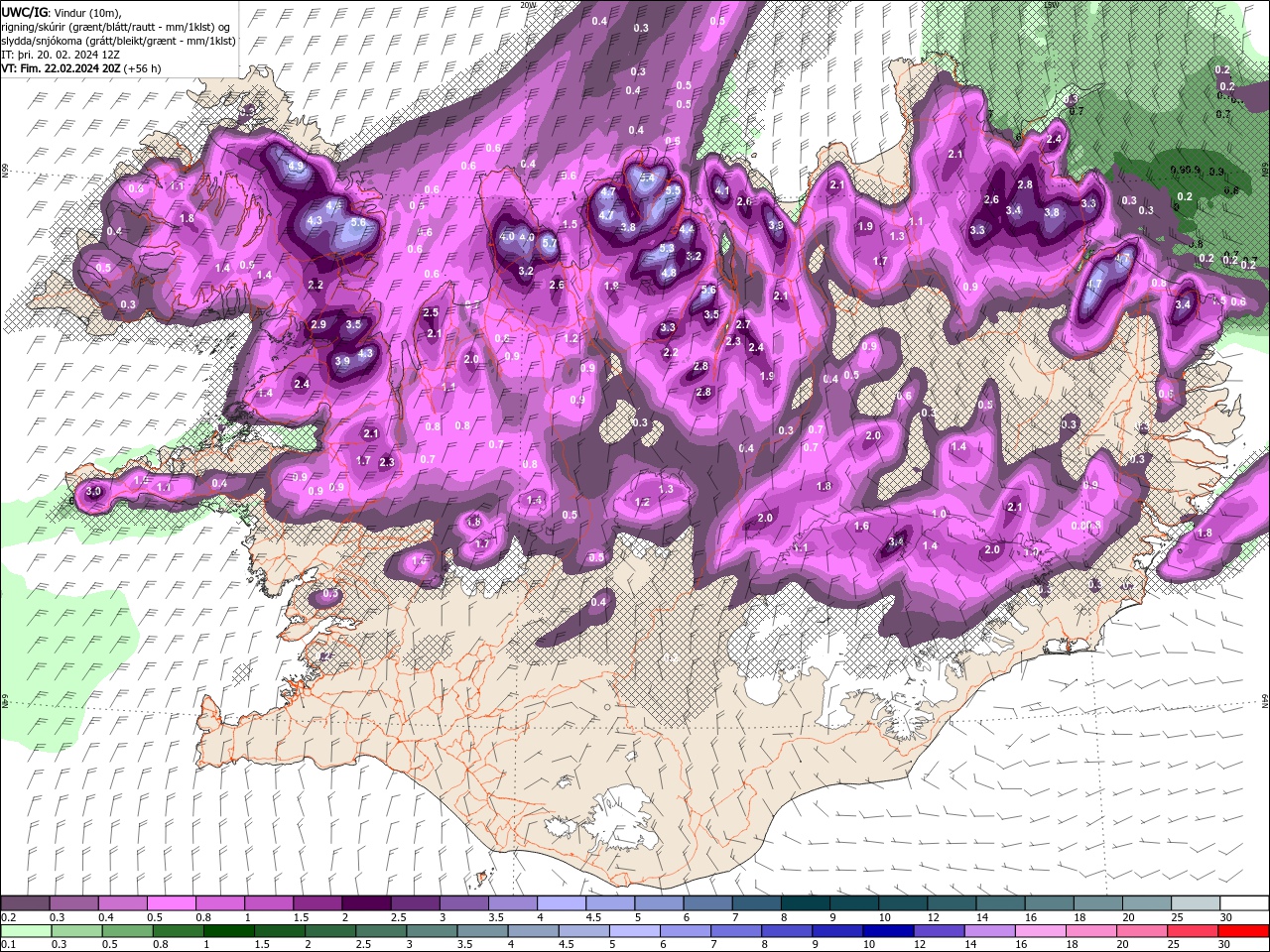
Task: Click the 4.9 snowfall value on the map
Action: pyautogui.click(x=295, y=167)
